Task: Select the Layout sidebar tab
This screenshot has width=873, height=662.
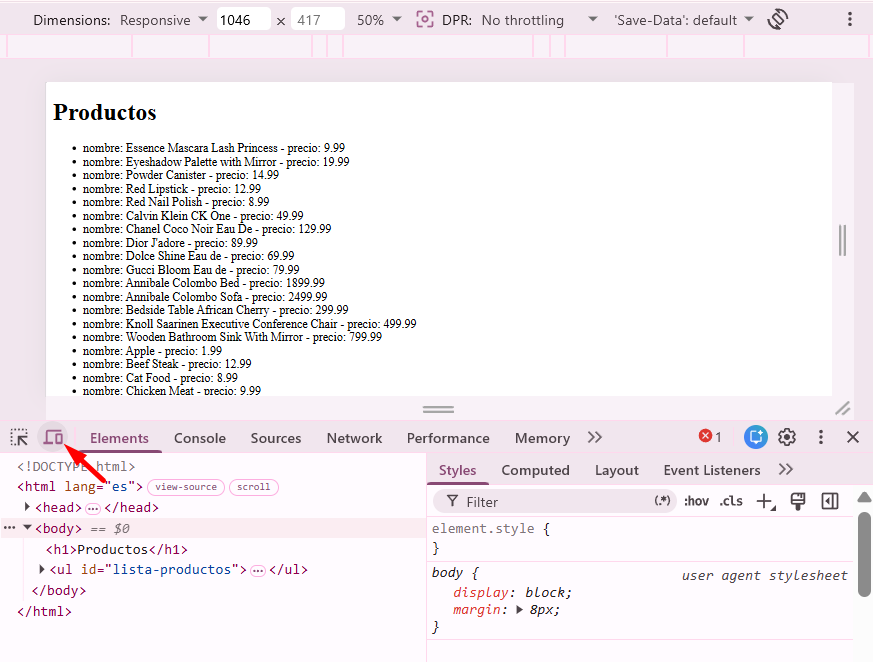Action: 616,470
